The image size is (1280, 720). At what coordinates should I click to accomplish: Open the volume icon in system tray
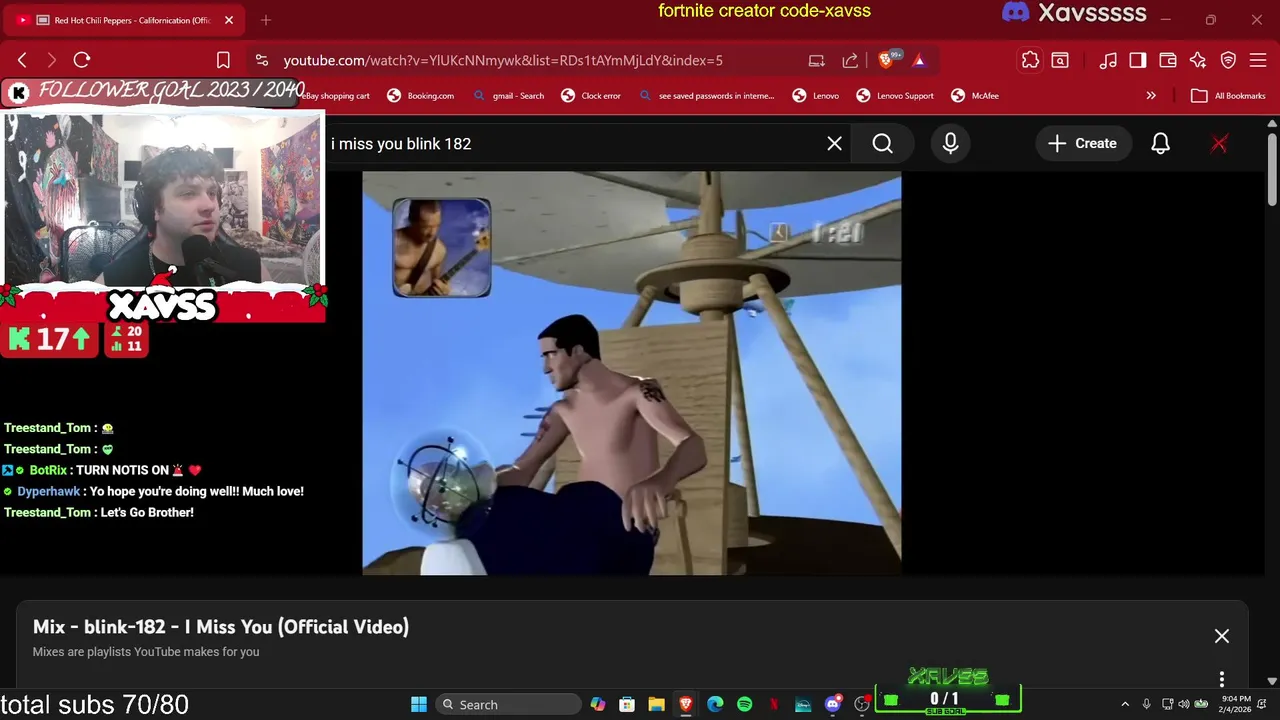click(1184, 704)
